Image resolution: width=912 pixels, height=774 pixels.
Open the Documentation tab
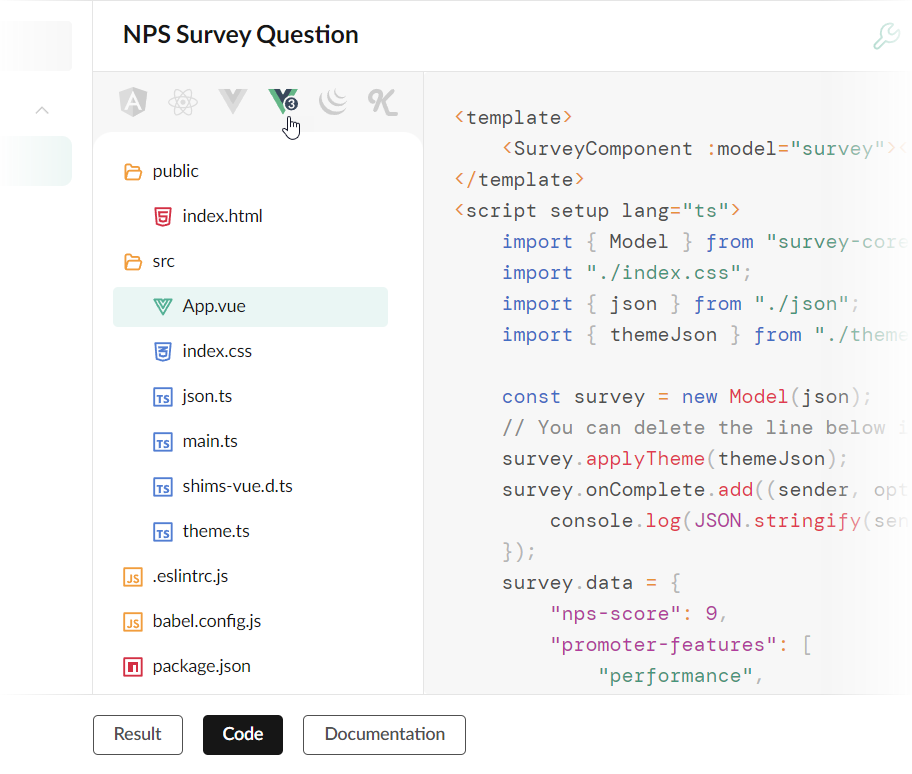[383, 734]
